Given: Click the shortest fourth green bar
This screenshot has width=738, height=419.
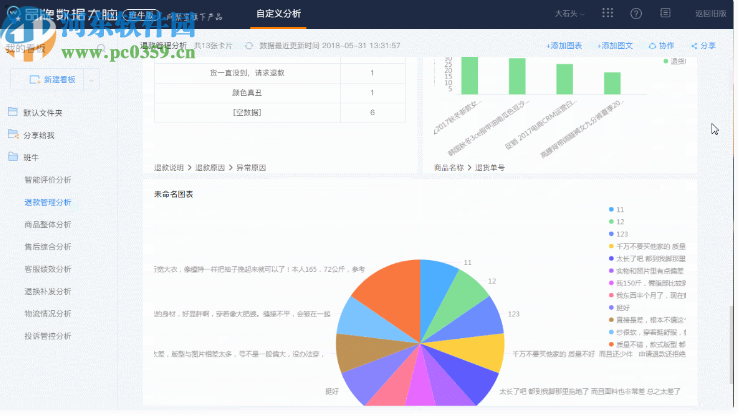Looking at the screenshot, I should 612,83.
